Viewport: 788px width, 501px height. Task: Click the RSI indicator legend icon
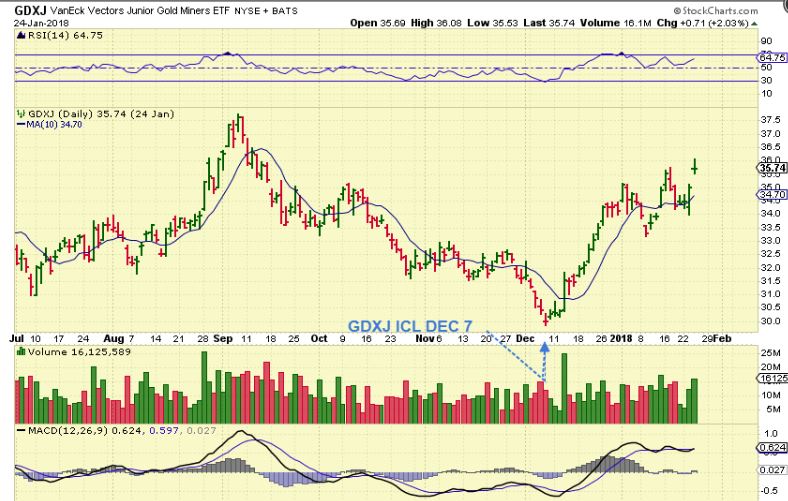point(21,36)
